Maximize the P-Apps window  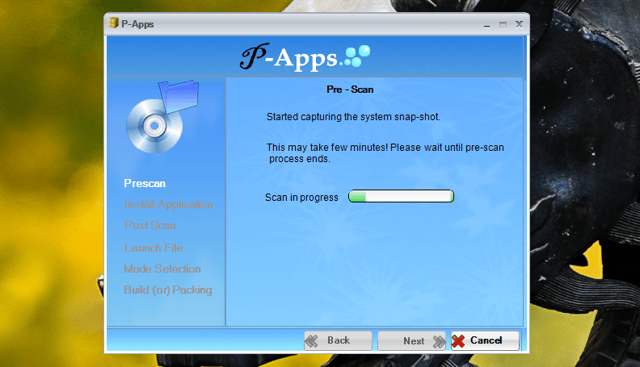(x=503, y=24)
